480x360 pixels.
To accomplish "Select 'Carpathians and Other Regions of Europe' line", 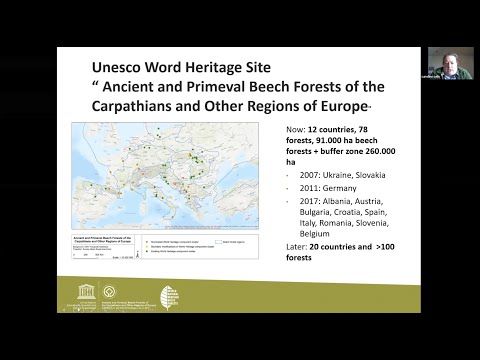I will [x=229, y=106].
